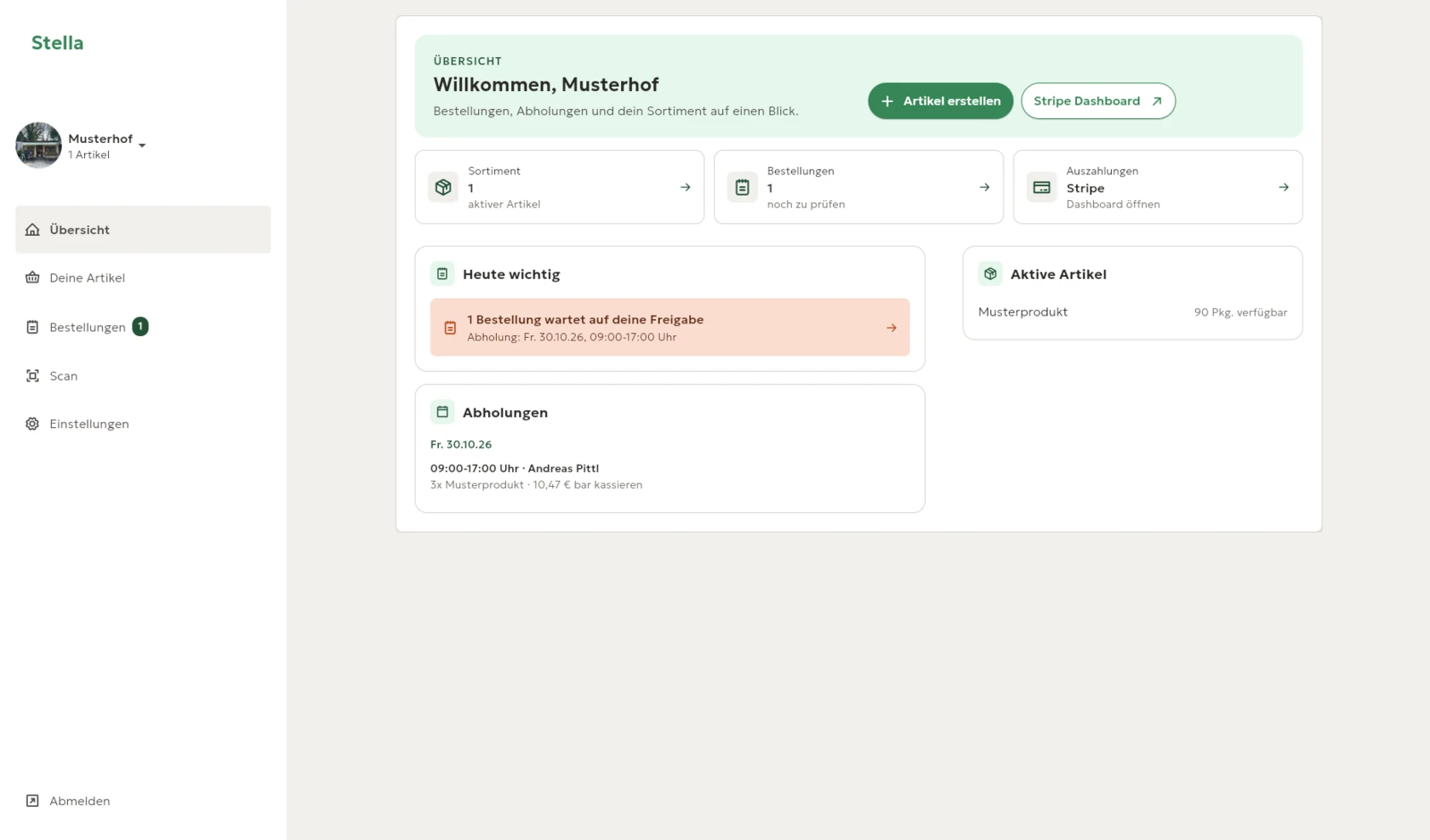Screen dimensions: 1430x840
Task: Click the gear icon for Einstellungen
Action: click(32, 424)
